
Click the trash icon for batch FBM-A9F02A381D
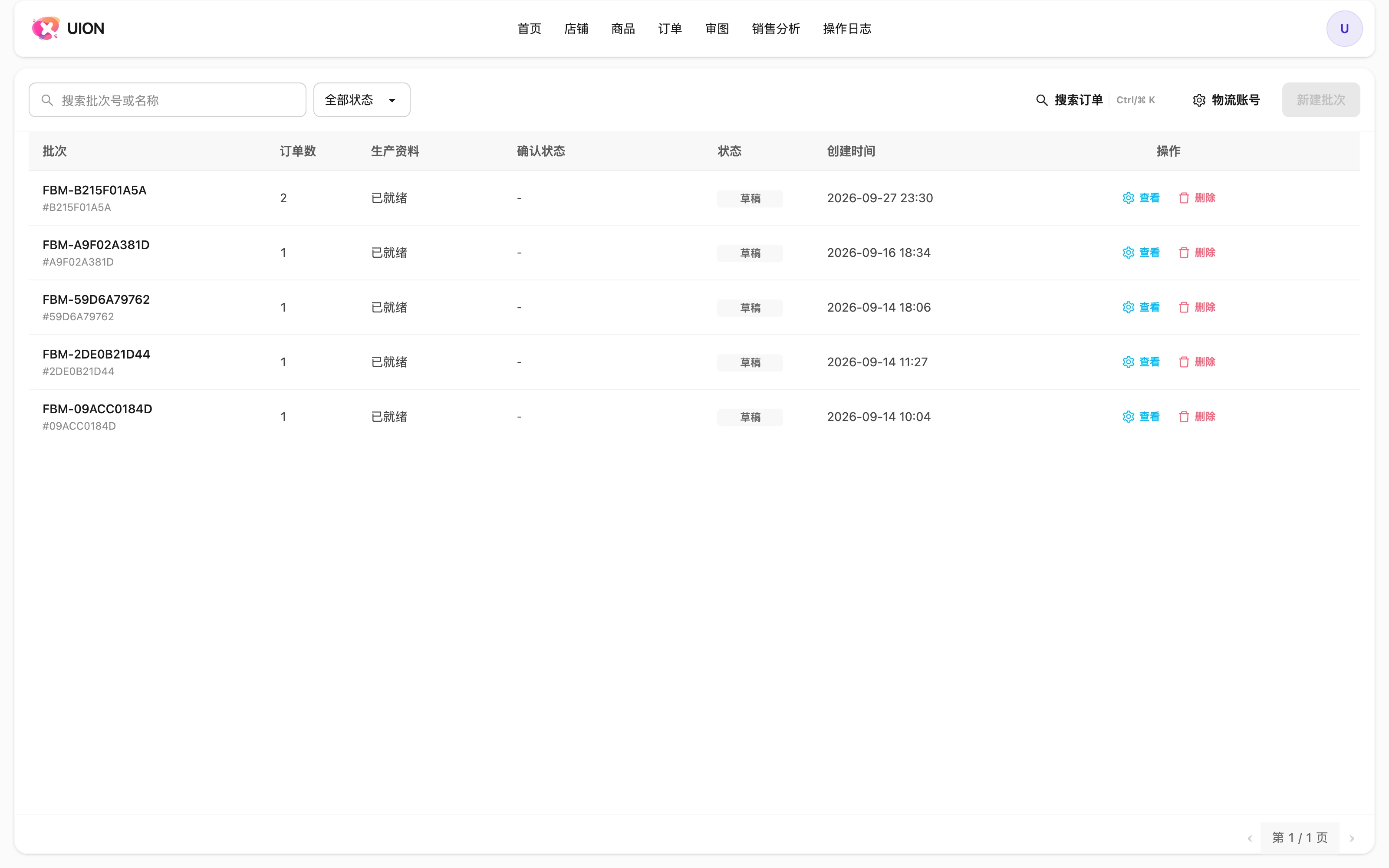(x=1184, y=253)
